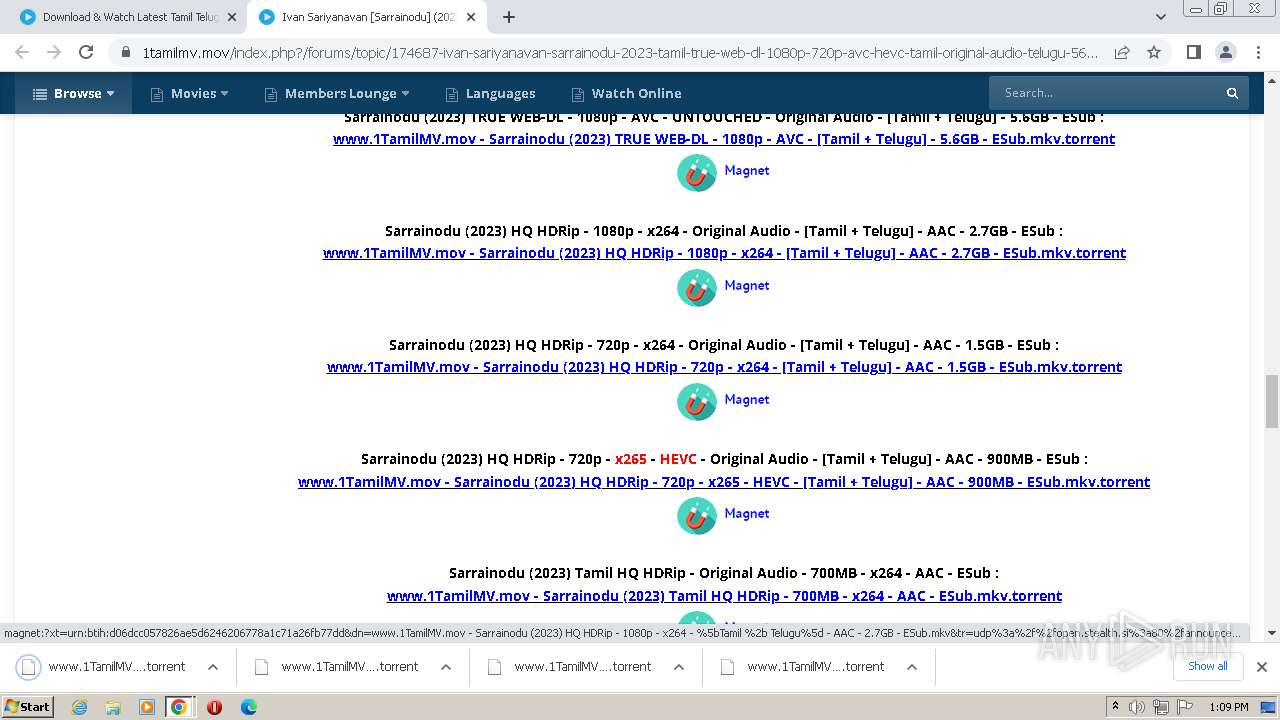This screenshot has height=720, width=1280.
Task: Show all downloads
Action: [x=1207, y=666]
